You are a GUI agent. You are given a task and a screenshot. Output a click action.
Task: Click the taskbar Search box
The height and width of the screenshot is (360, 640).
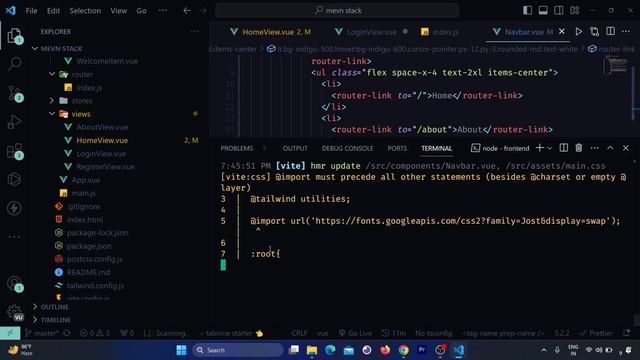point(237,350)
